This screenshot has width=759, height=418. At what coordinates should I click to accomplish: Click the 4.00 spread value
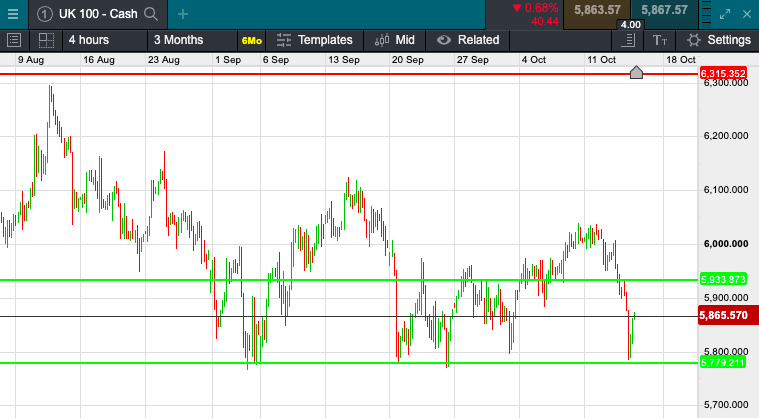coord(631,25)
